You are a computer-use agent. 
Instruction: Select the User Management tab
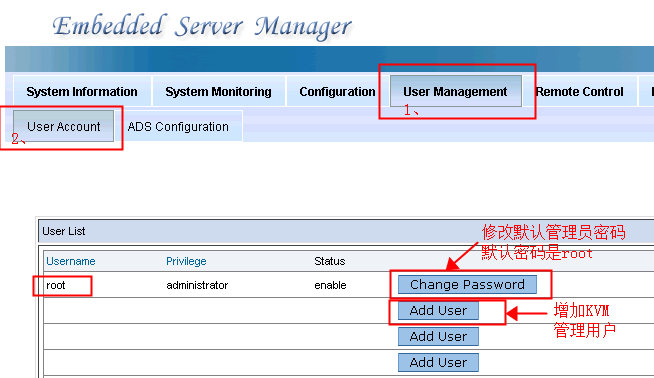(455, 91)
